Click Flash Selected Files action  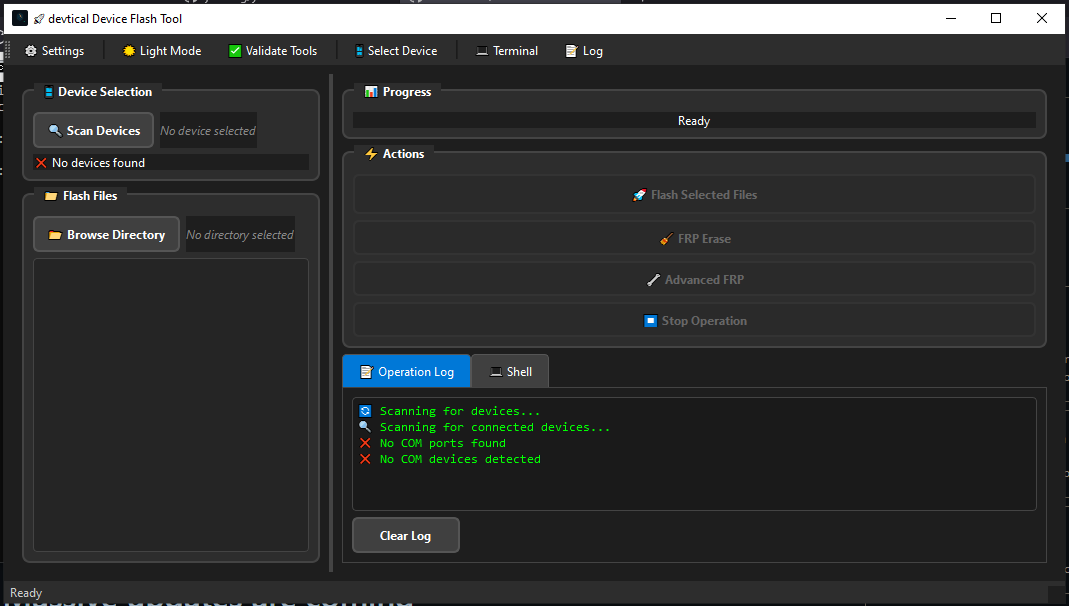(694, 194)
